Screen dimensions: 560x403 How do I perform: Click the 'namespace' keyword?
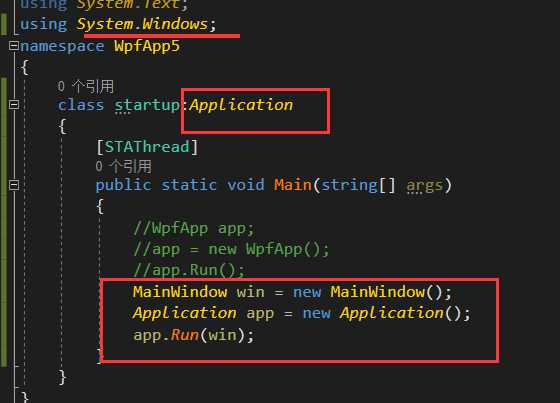[62, 47]
